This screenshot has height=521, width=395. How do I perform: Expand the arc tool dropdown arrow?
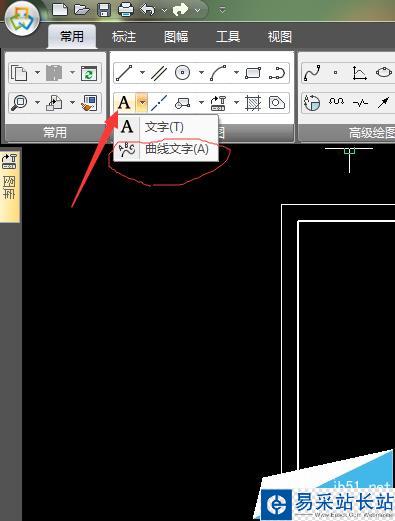(236, 73)
